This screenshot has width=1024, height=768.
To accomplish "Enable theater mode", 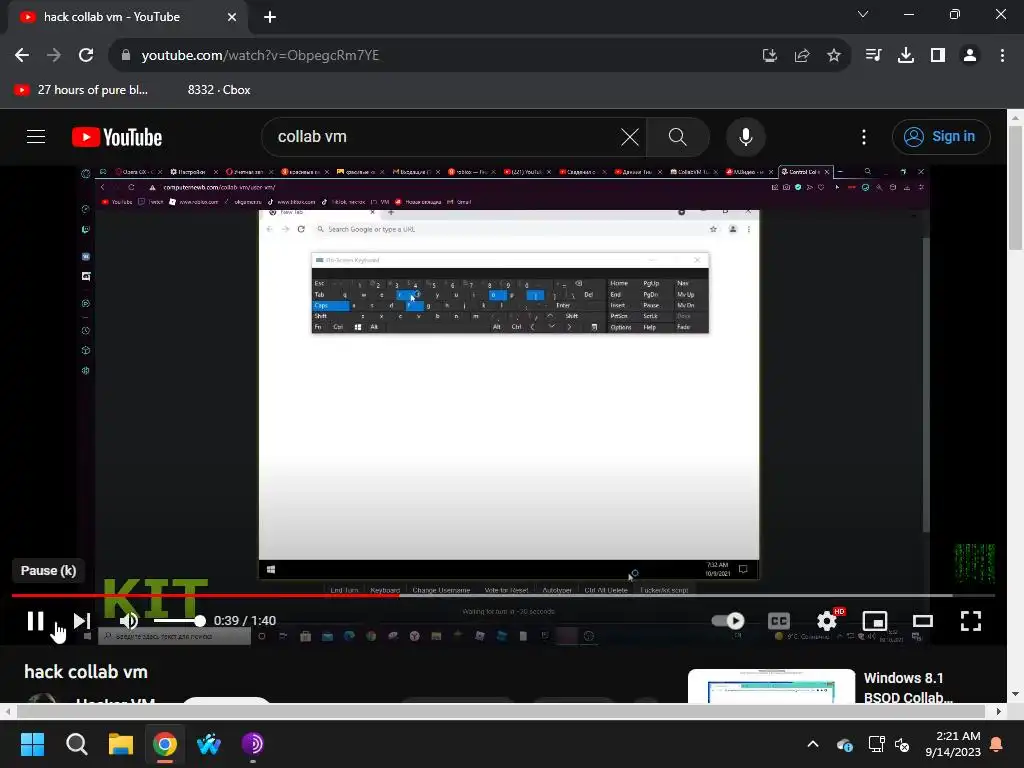I will coord(923,621).
